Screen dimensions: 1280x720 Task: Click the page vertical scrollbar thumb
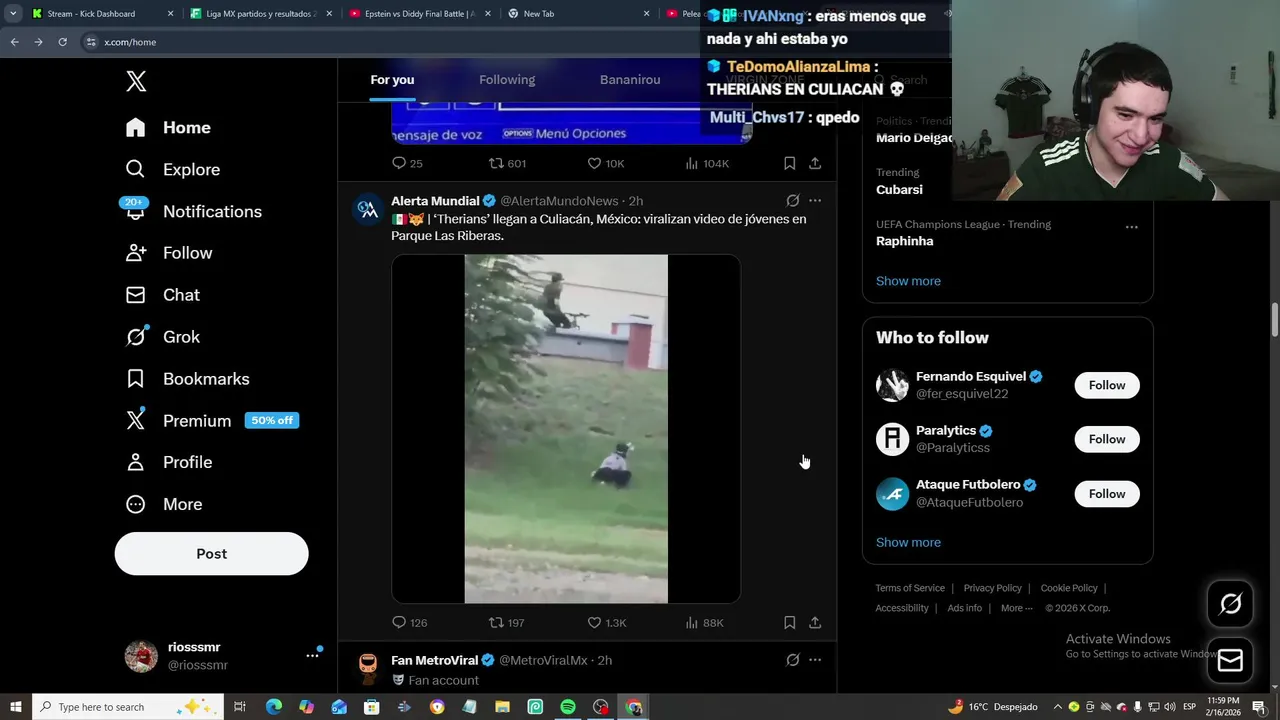click(1275, 320)
